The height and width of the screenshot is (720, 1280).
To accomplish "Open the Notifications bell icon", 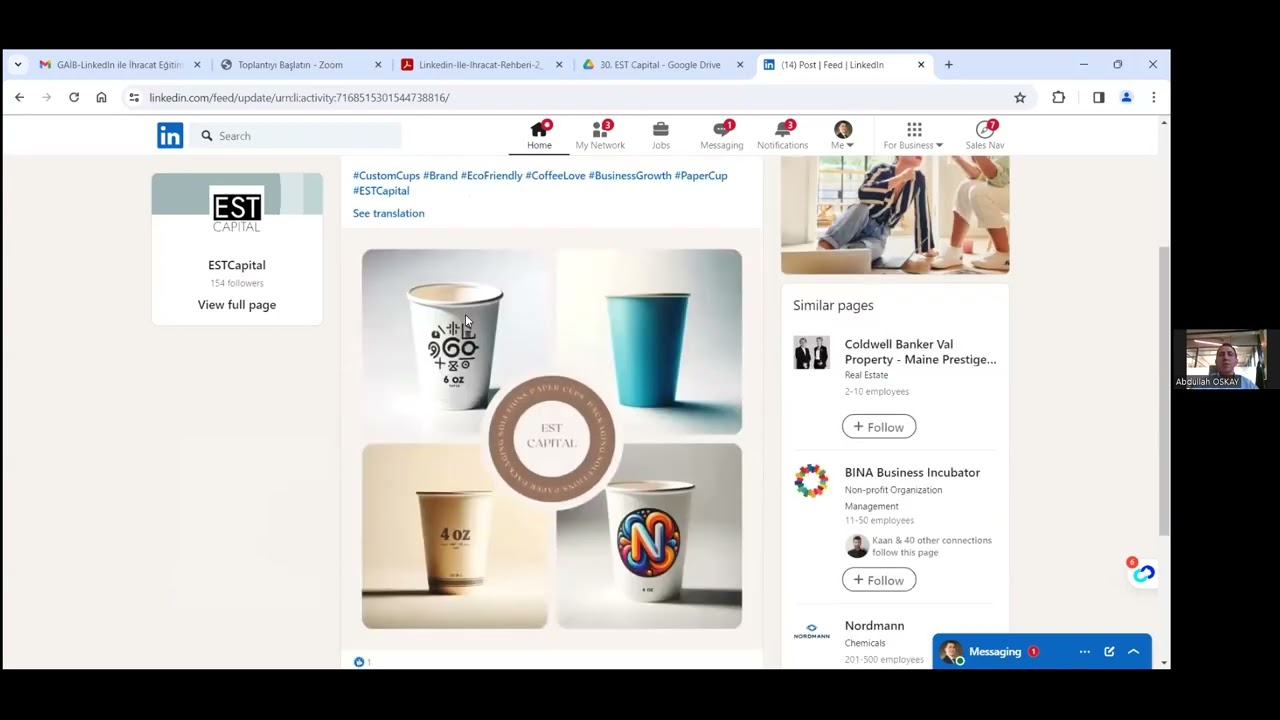I will (x=782, y=129).
